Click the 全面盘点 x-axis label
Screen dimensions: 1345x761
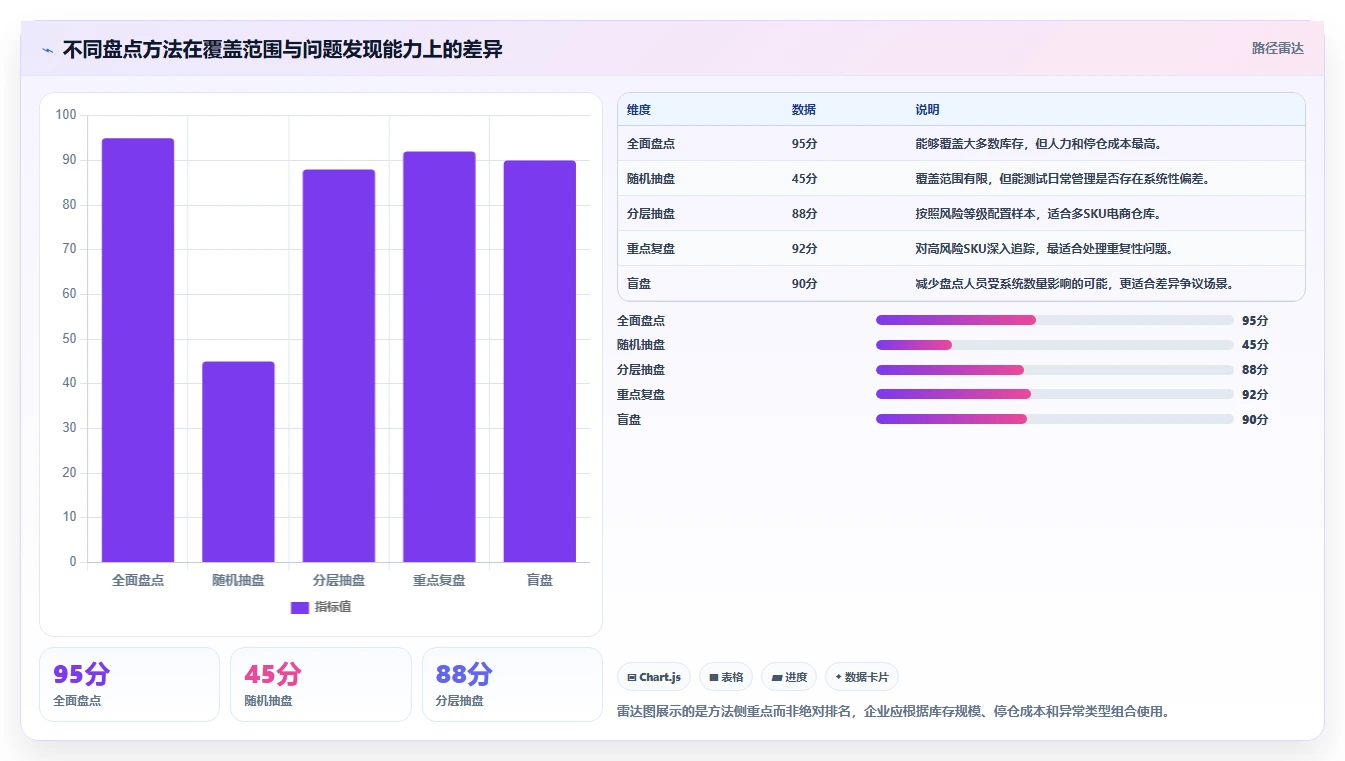tap(138, 580)
